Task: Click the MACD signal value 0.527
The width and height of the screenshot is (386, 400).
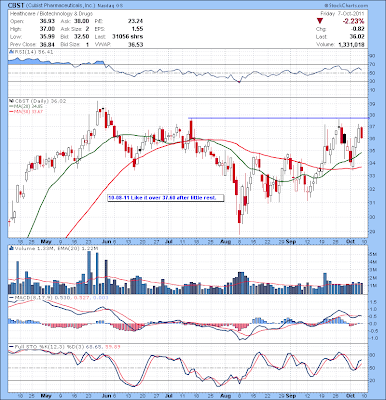Action: tap(80, 297)
